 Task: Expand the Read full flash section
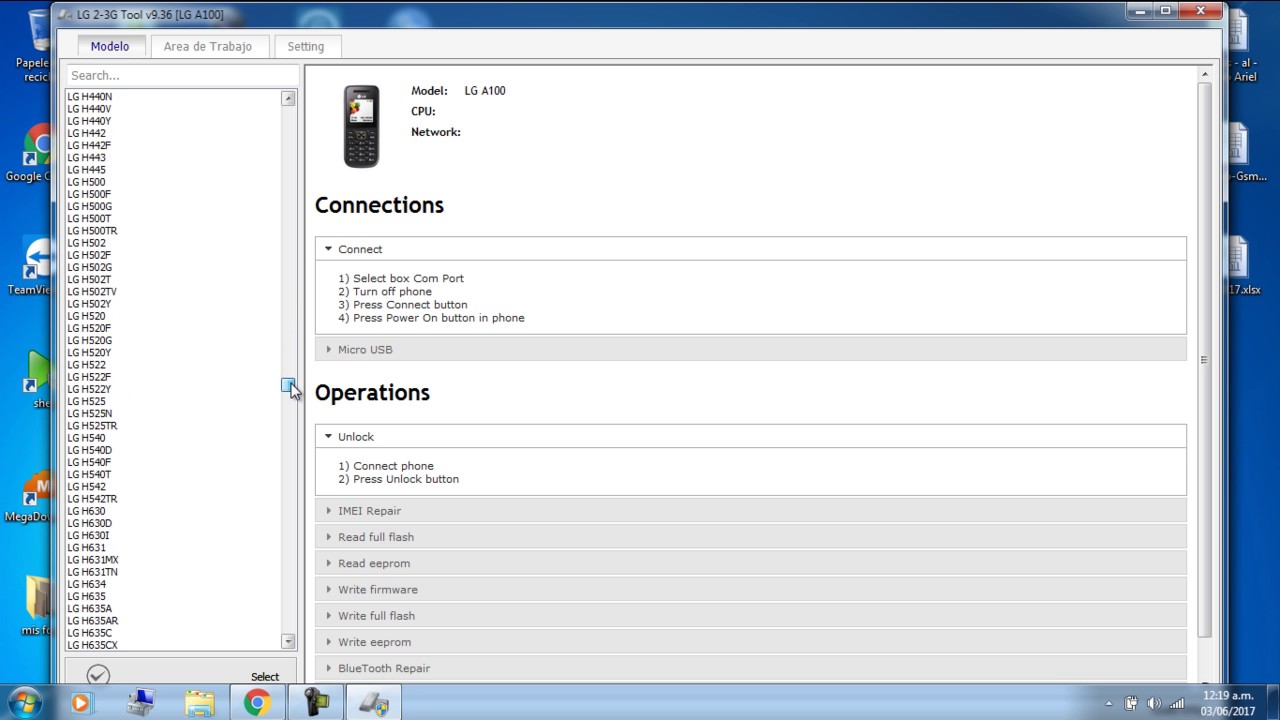750,537
